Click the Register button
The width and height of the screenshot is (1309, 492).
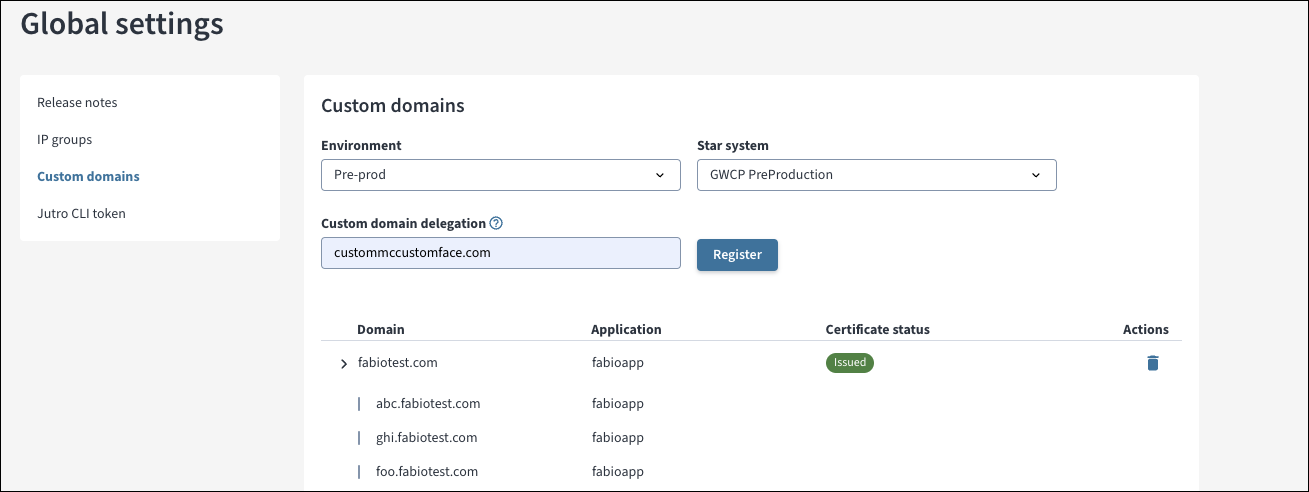(737, 254)
